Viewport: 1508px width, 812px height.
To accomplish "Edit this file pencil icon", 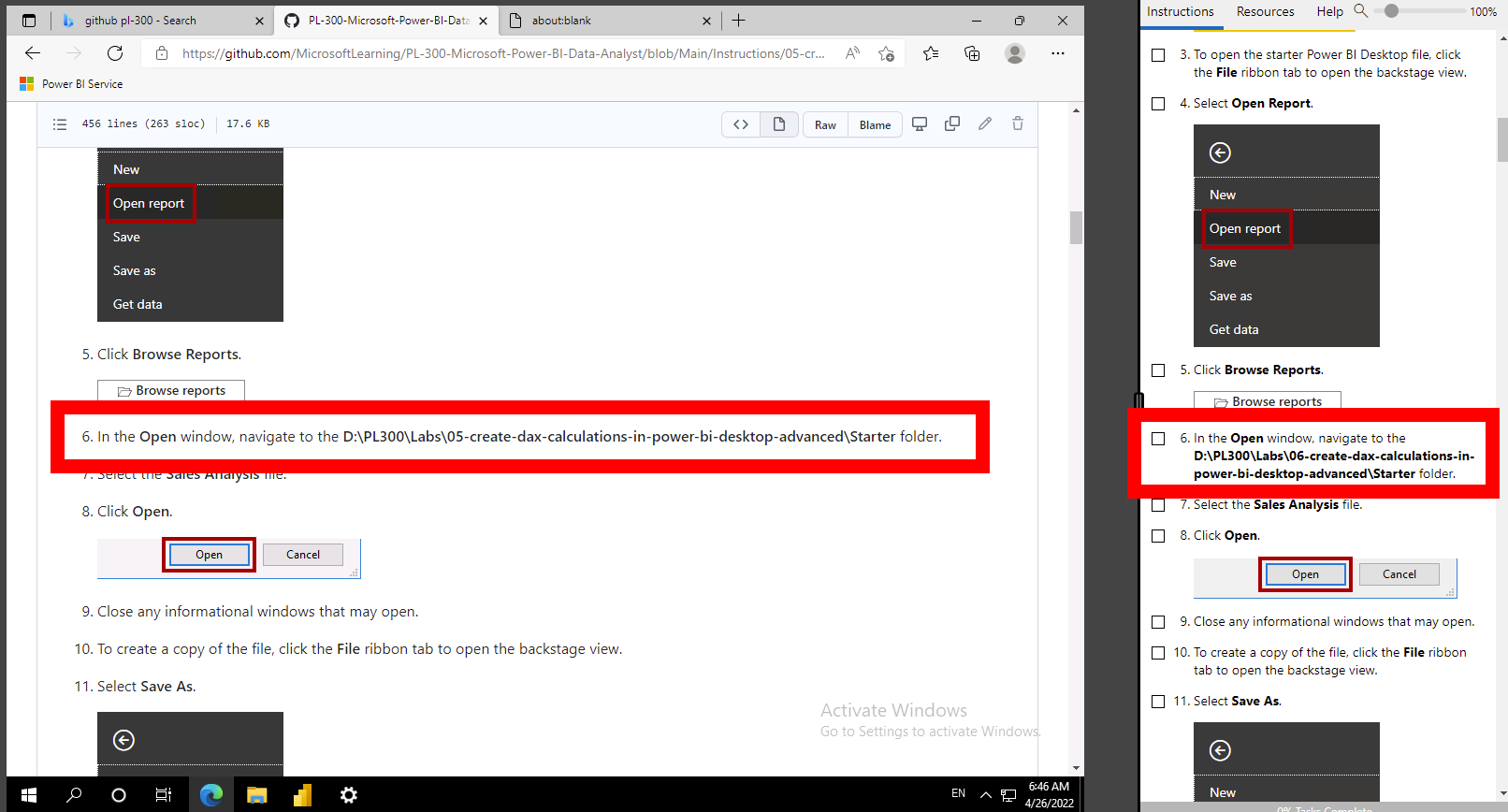I will [x=985, y=123].
